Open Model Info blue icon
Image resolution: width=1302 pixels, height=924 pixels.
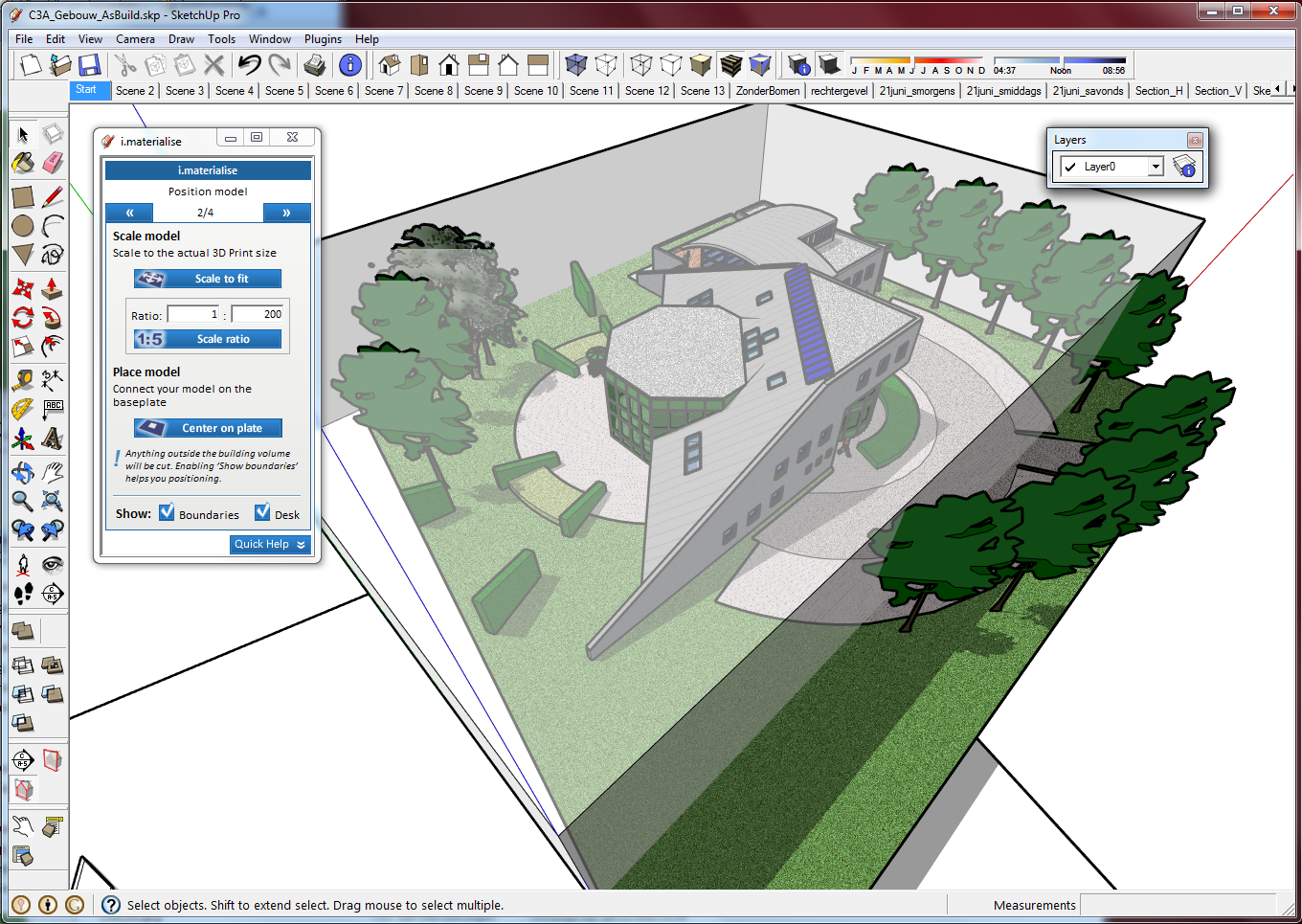[x=350, y=65]
